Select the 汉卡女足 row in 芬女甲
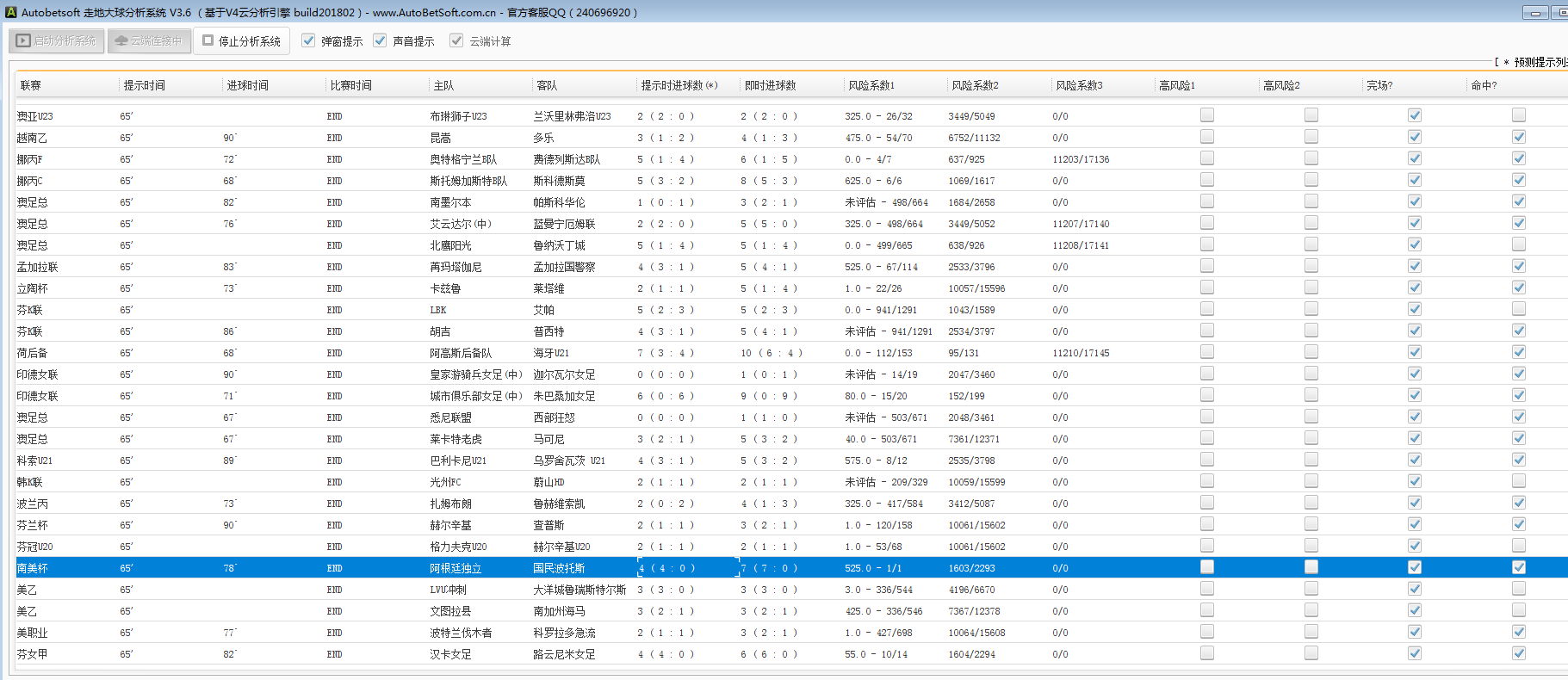 [450, 654]
